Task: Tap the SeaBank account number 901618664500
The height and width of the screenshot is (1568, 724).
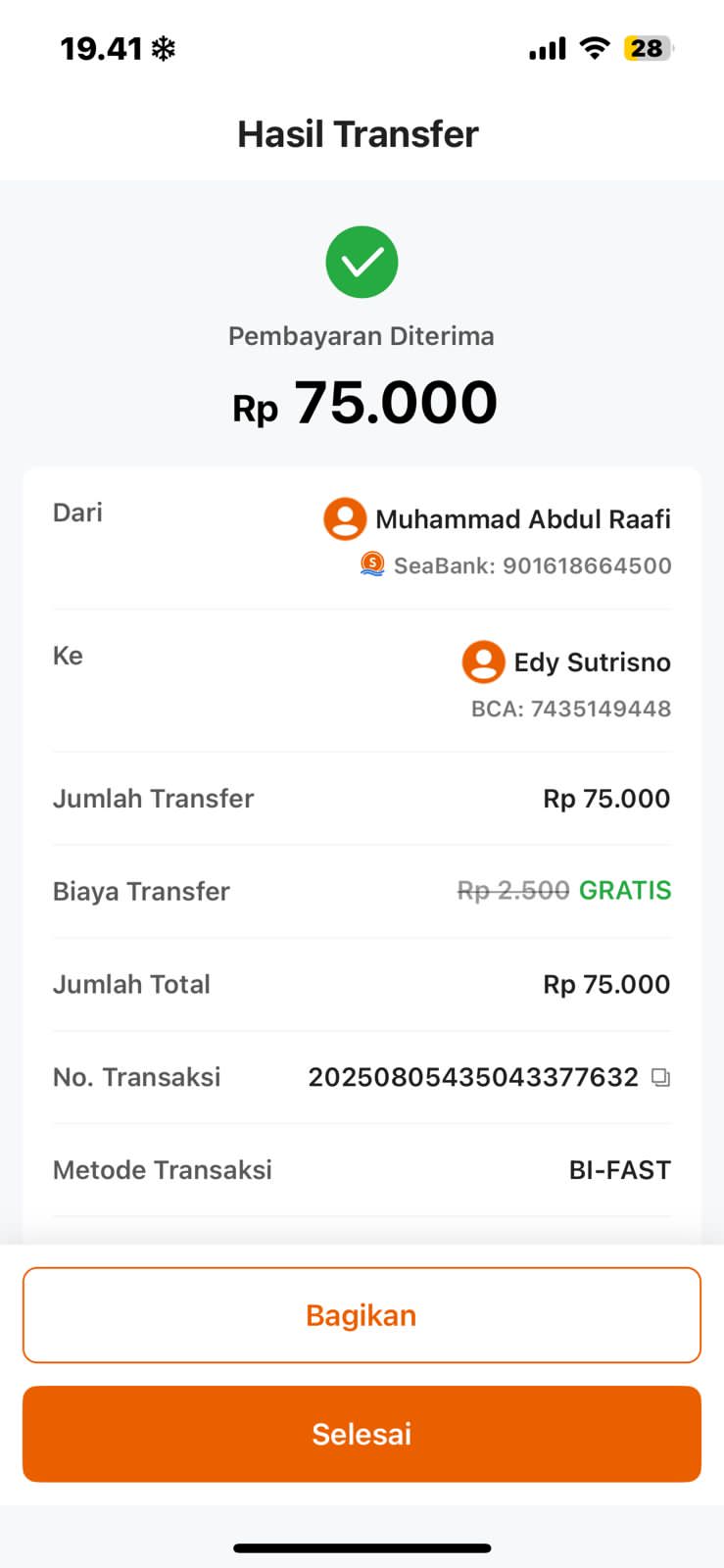Action: [x=587, y=565]
